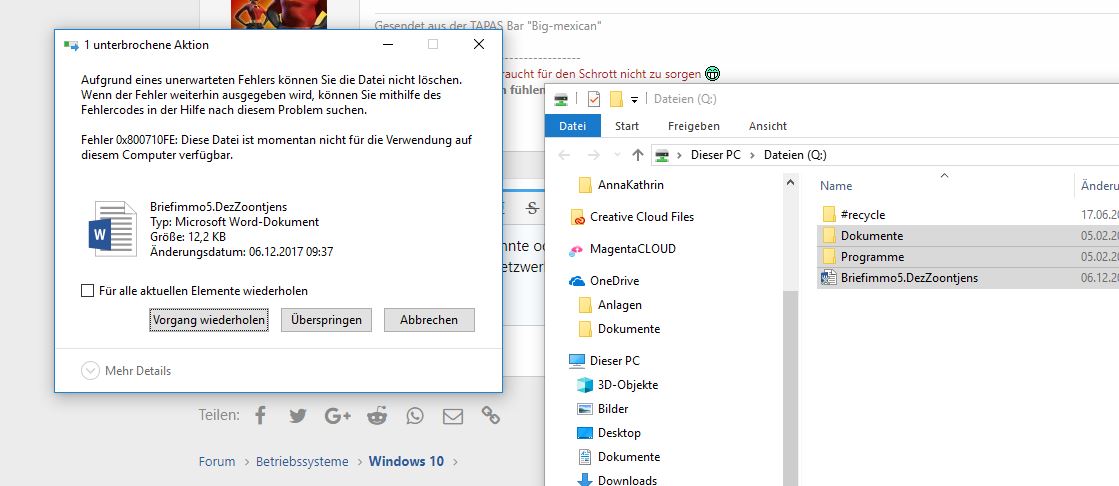
Task: Expand Mehr Details in the dialog
Action: click(x=126, y=370)
